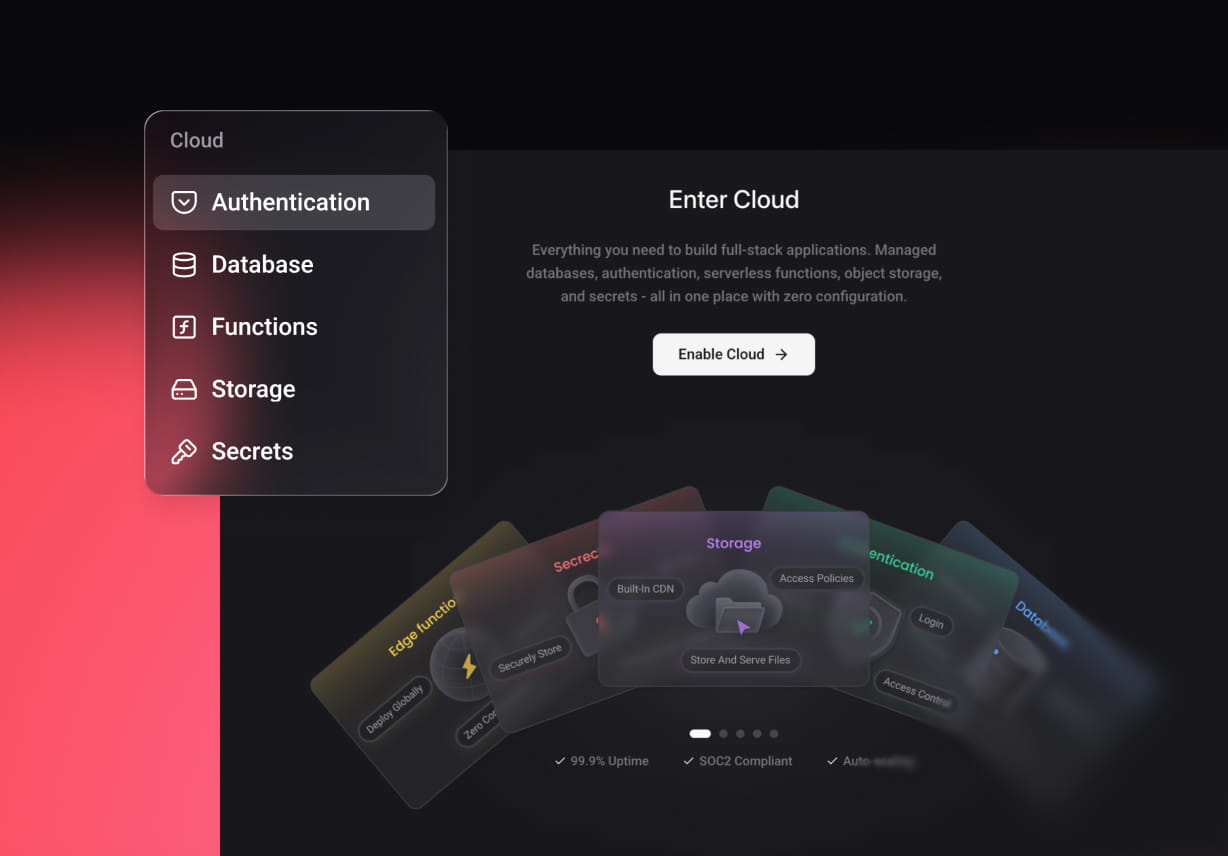Click the checkmark beside 99.9% Uptime
The width and height of the screenshot is (1228, 856).
560,761
